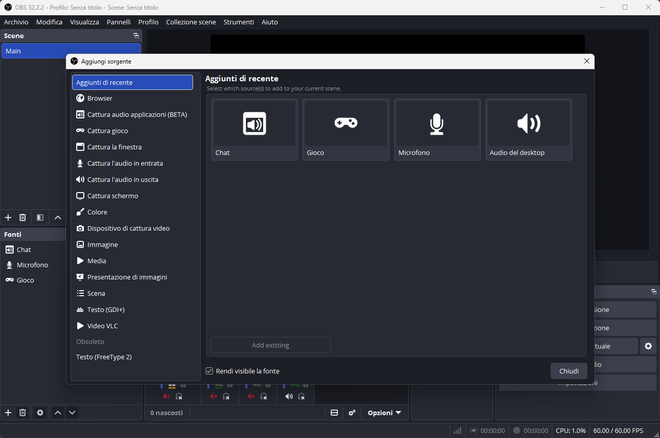The height and width of the screenshot is (438, 660).
Task: Open settings gear in the controls dock
Action: pyautogui.click(x=648, y=346)
